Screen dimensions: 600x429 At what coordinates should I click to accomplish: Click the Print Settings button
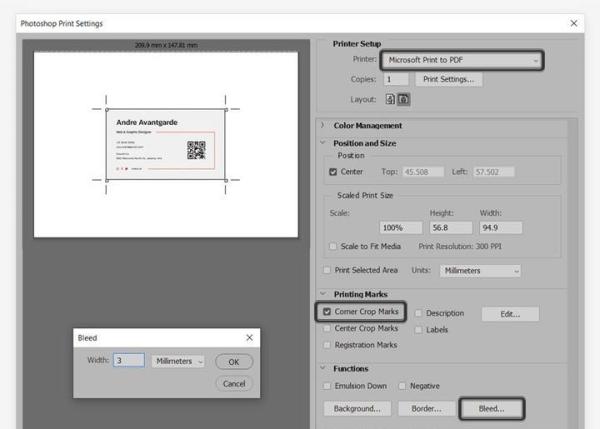[448, 79]
